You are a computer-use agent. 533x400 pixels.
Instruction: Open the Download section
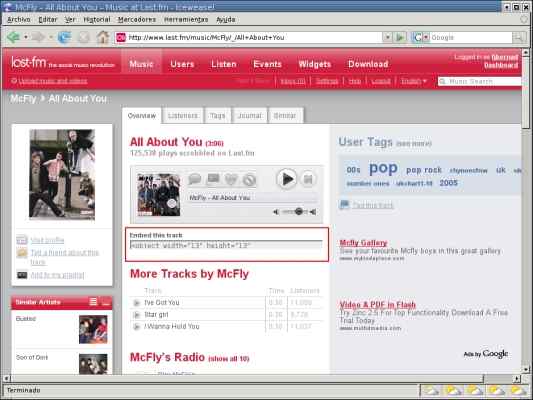point(368,64)
